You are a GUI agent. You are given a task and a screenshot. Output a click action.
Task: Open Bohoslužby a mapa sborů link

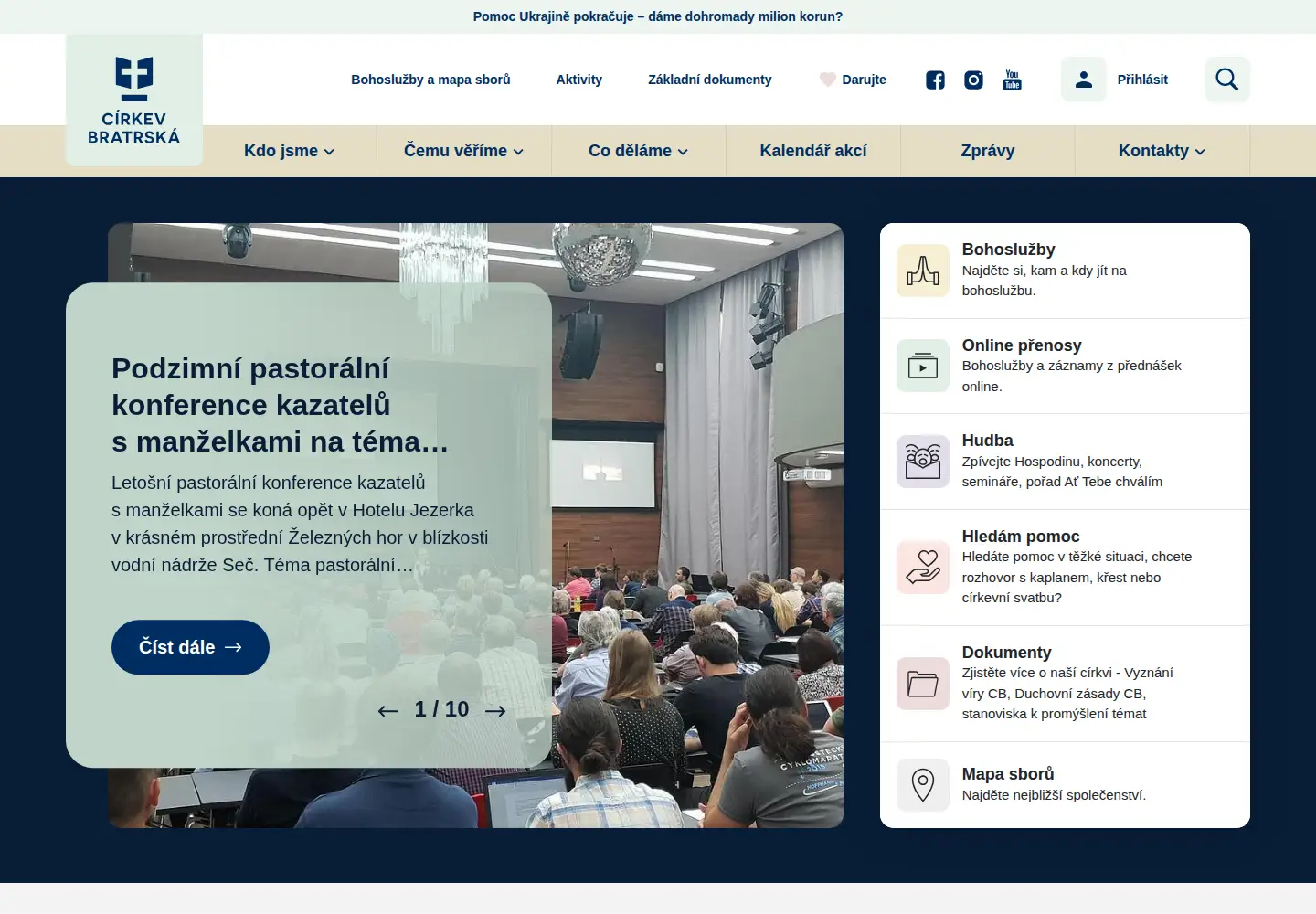(430, 80)
